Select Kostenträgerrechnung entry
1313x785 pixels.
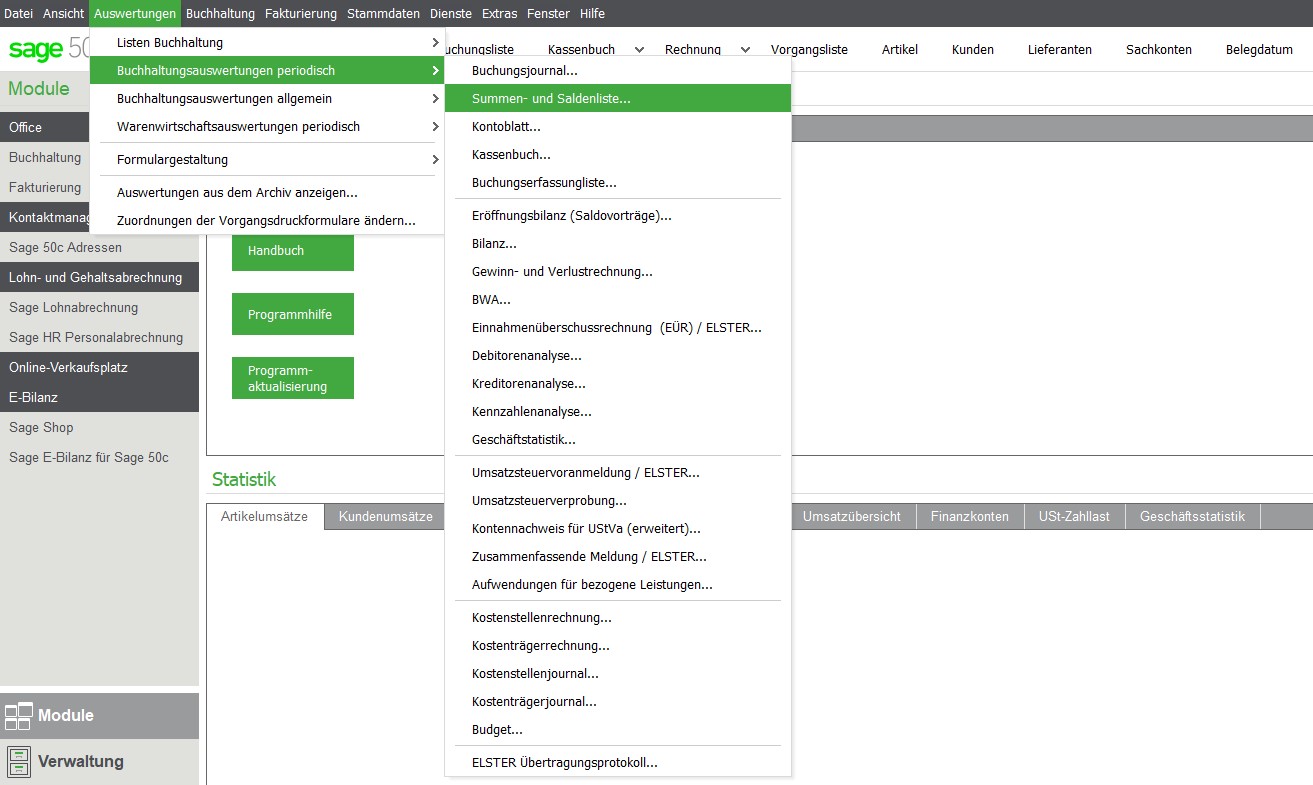tap(618, 645)
